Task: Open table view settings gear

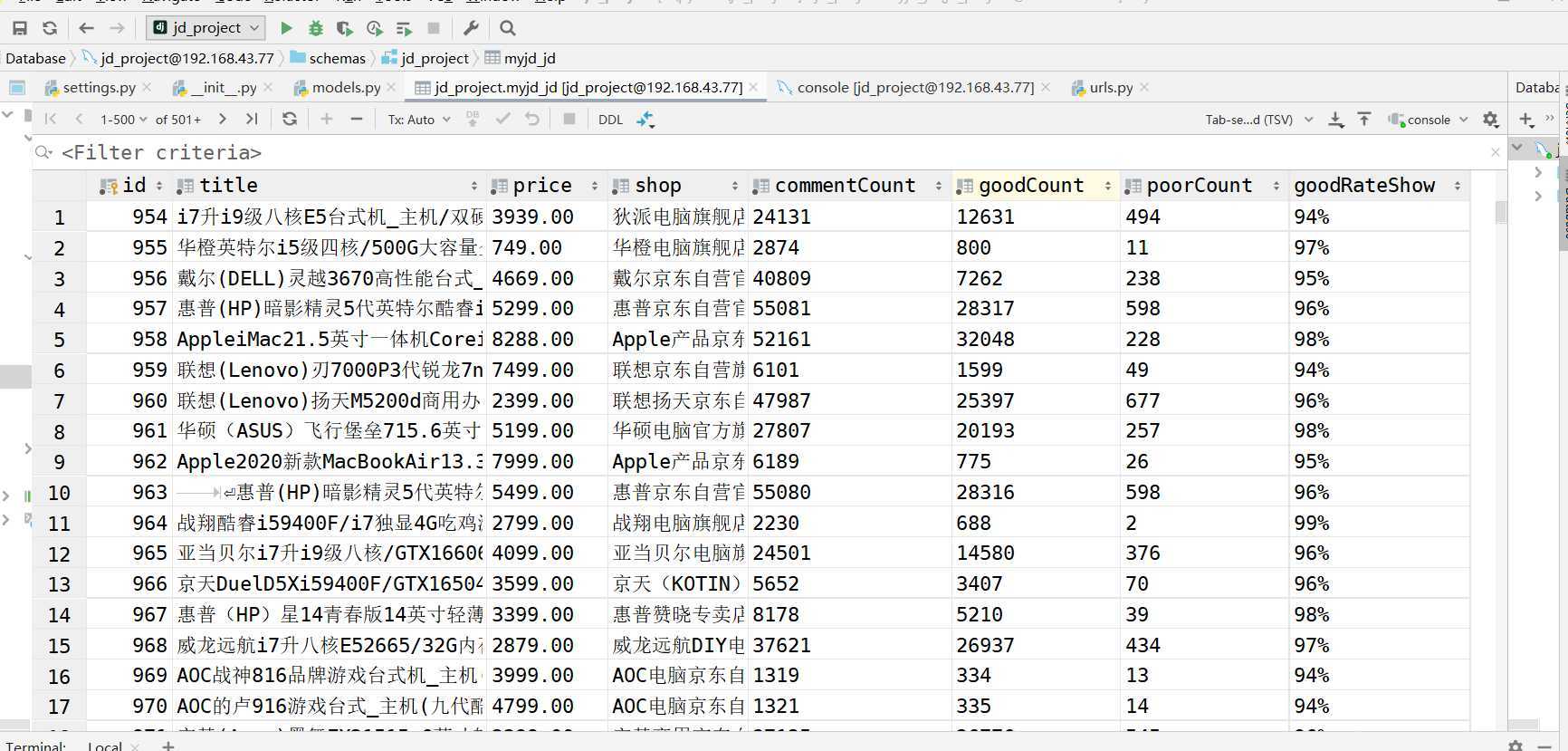Action: tap(1491, 119)
